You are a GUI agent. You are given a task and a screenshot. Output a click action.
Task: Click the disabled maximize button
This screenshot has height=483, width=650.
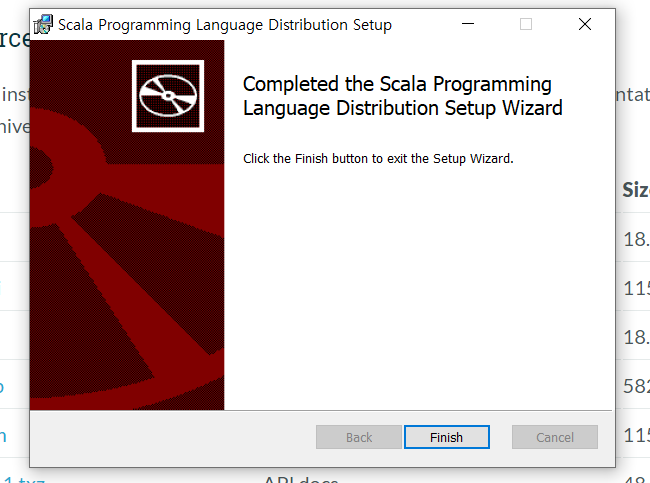526,24
